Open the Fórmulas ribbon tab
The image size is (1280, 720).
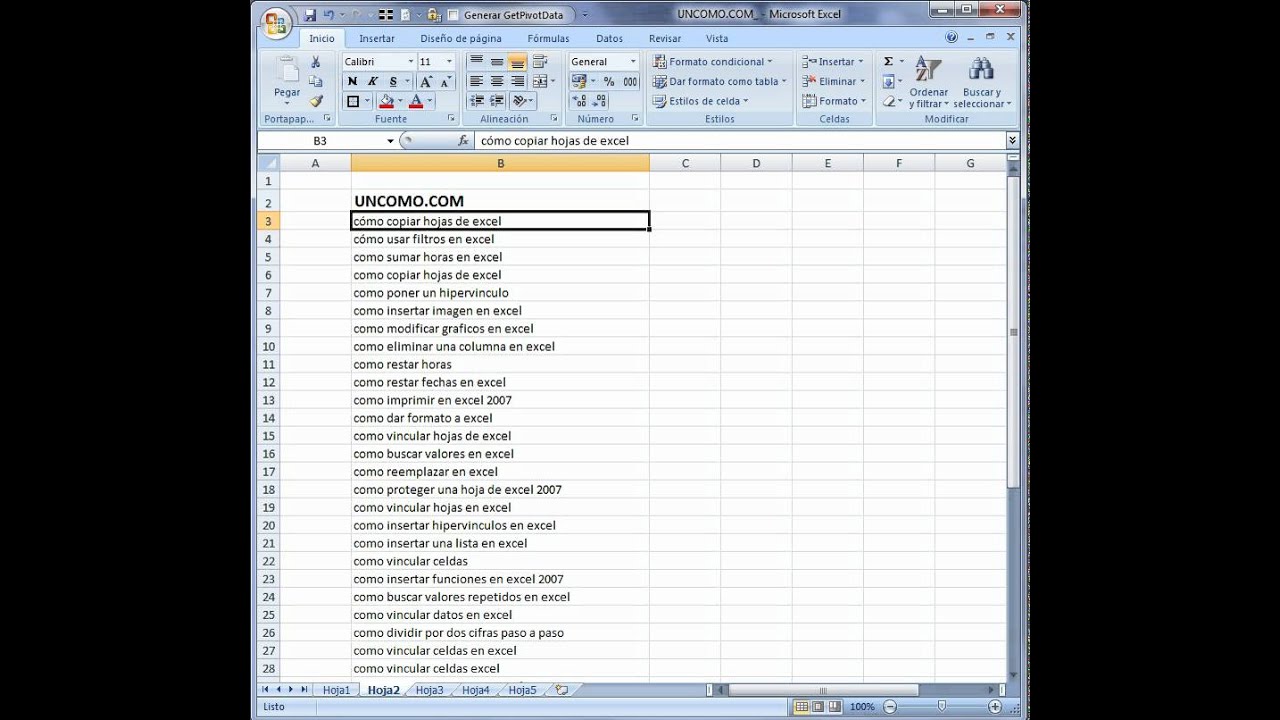548,38
